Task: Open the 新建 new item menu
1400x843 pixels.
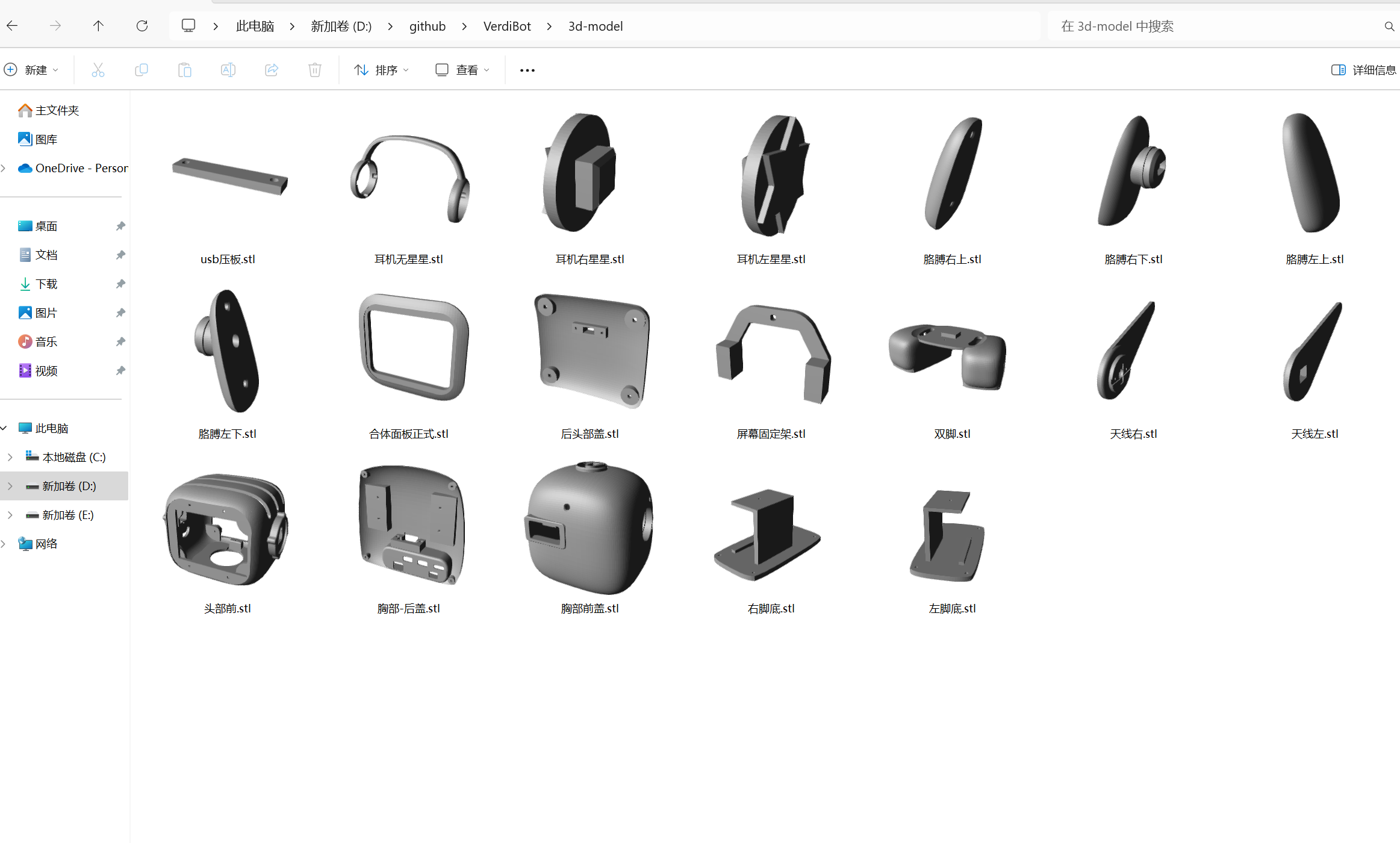Action: pos(31,70)
